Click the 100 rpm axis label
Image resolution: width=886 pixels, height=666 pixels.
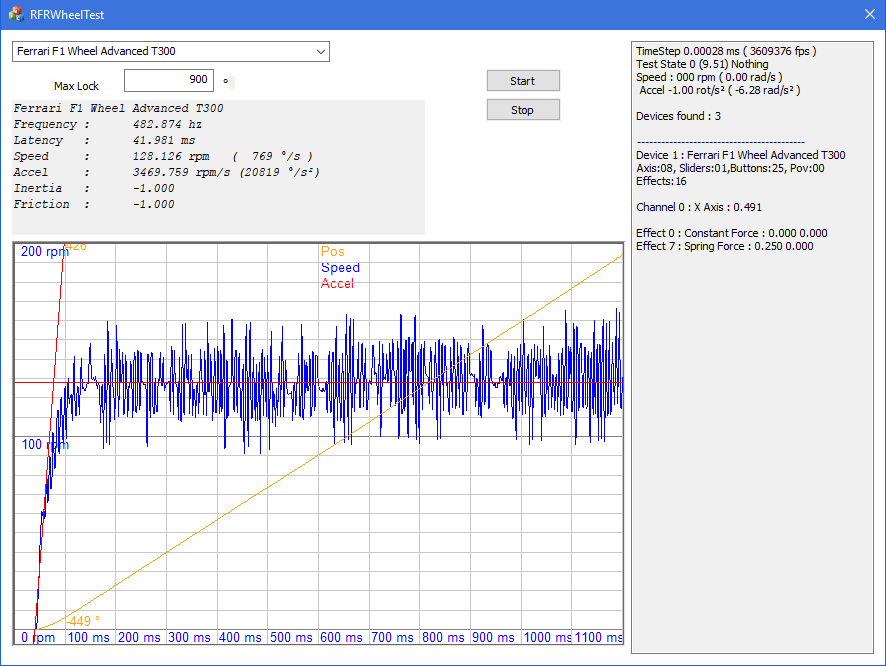point(44,444)
